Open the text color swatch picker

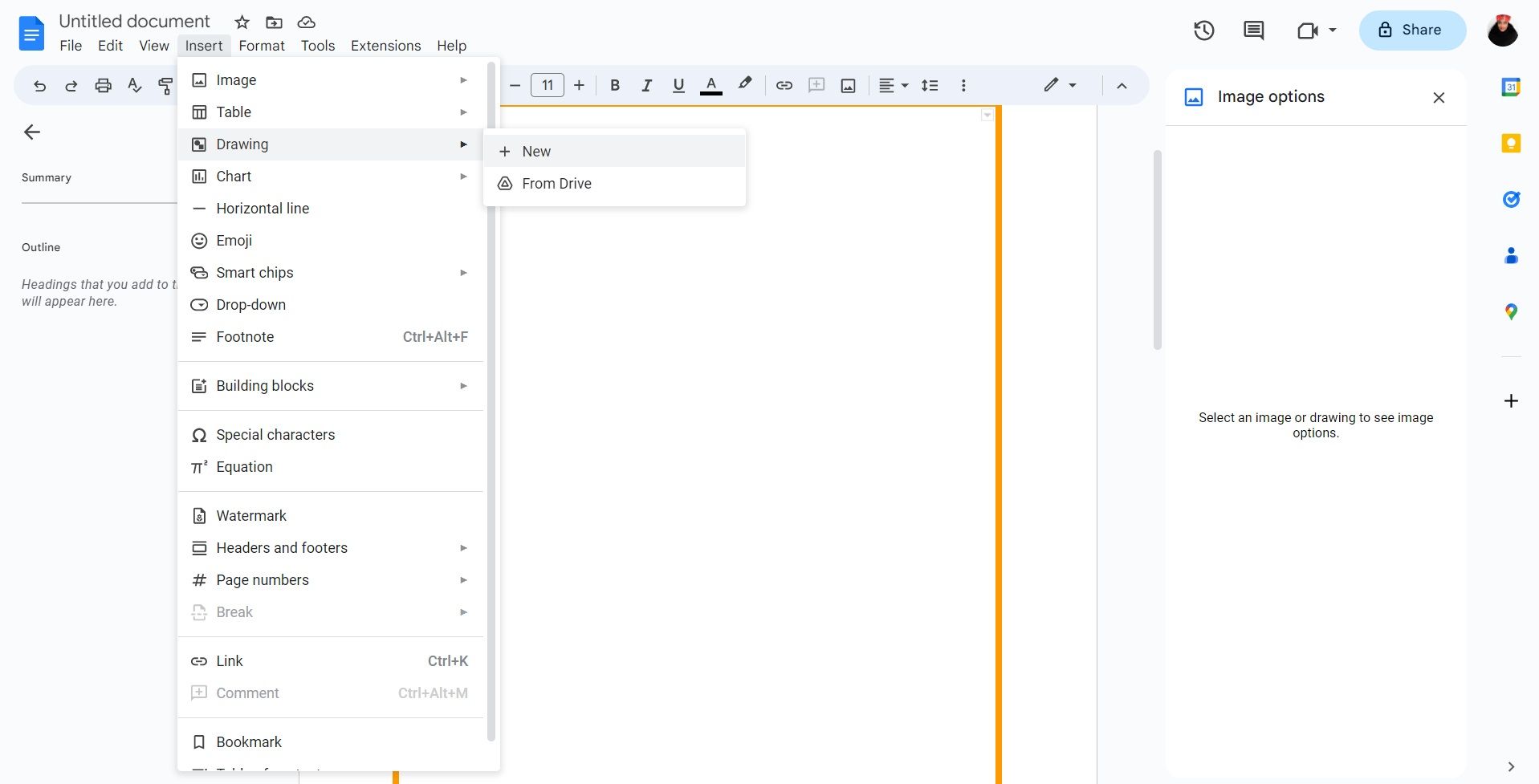point(710,85)
